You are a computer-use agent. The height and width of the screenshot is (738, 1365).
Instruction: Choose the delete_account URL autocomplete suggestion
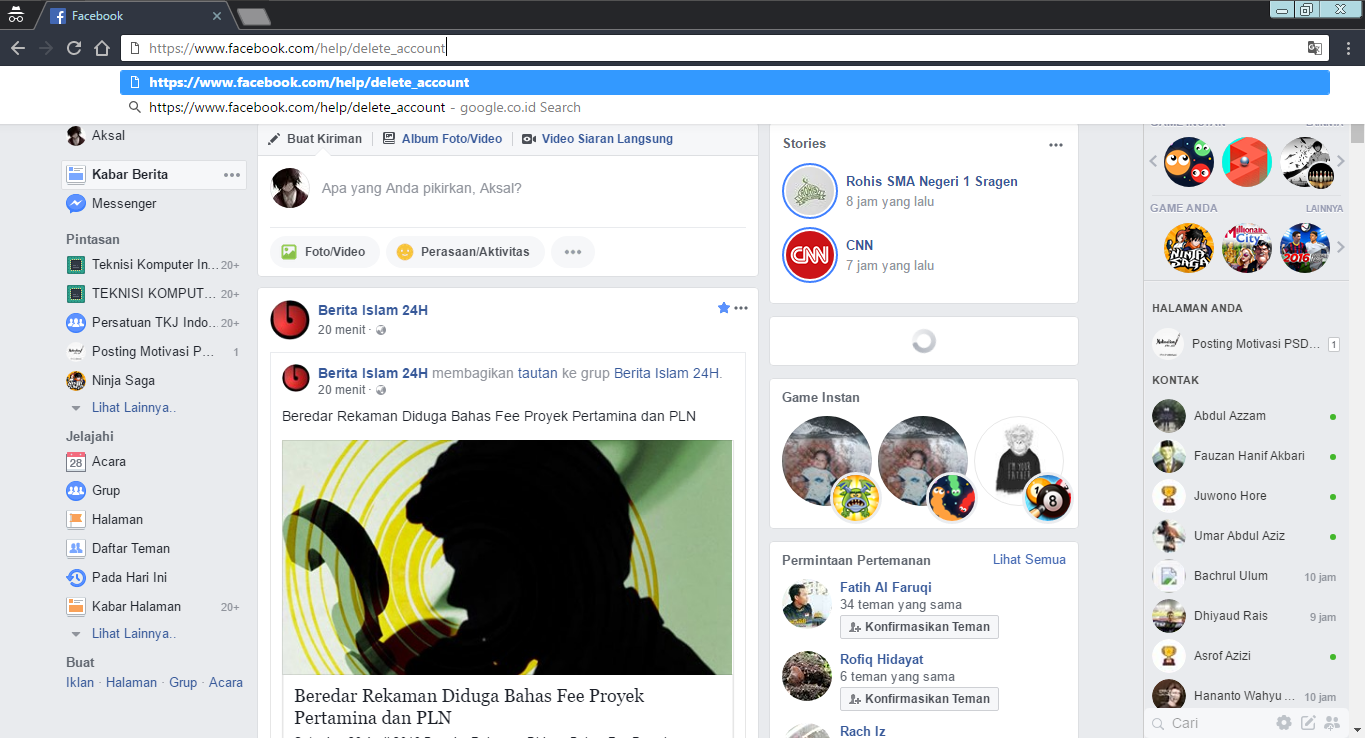coord(725,82)
